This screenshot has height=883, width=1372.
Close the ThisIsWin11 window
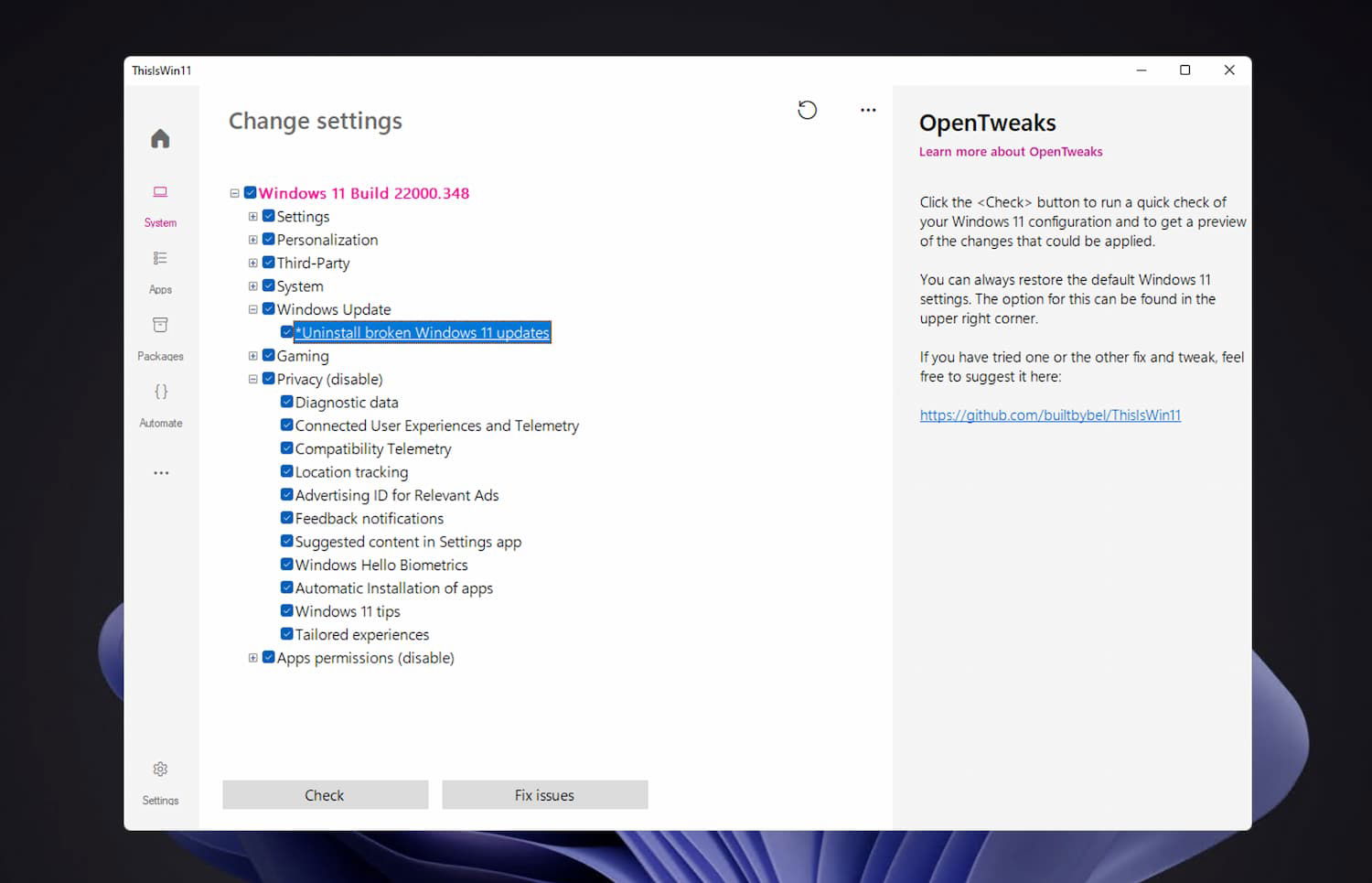pos(1229,70)
